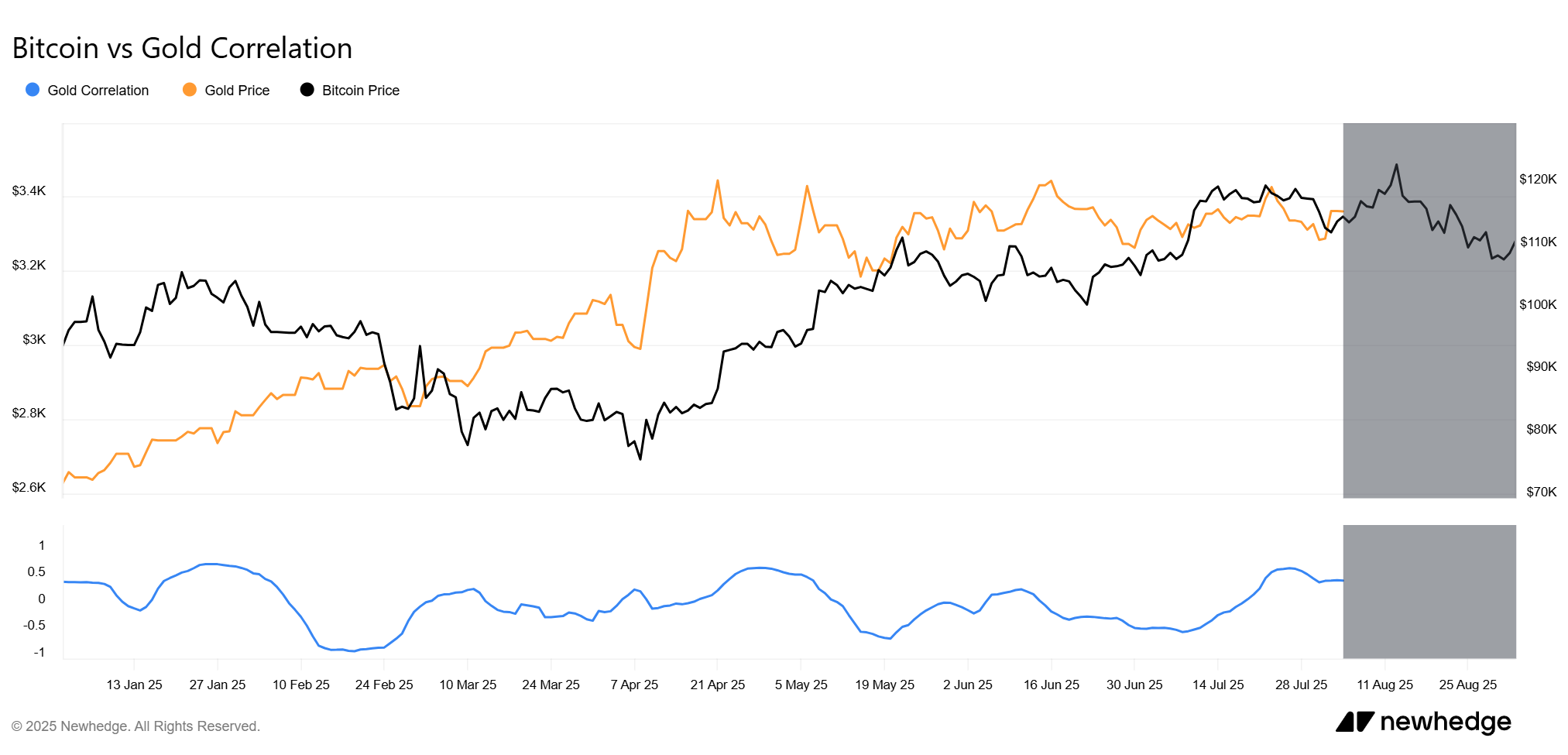The height and width of the screenshot is (755, 1568).
Task: Click the $120K Bitcoin axis label
Action: [1537, 179]
